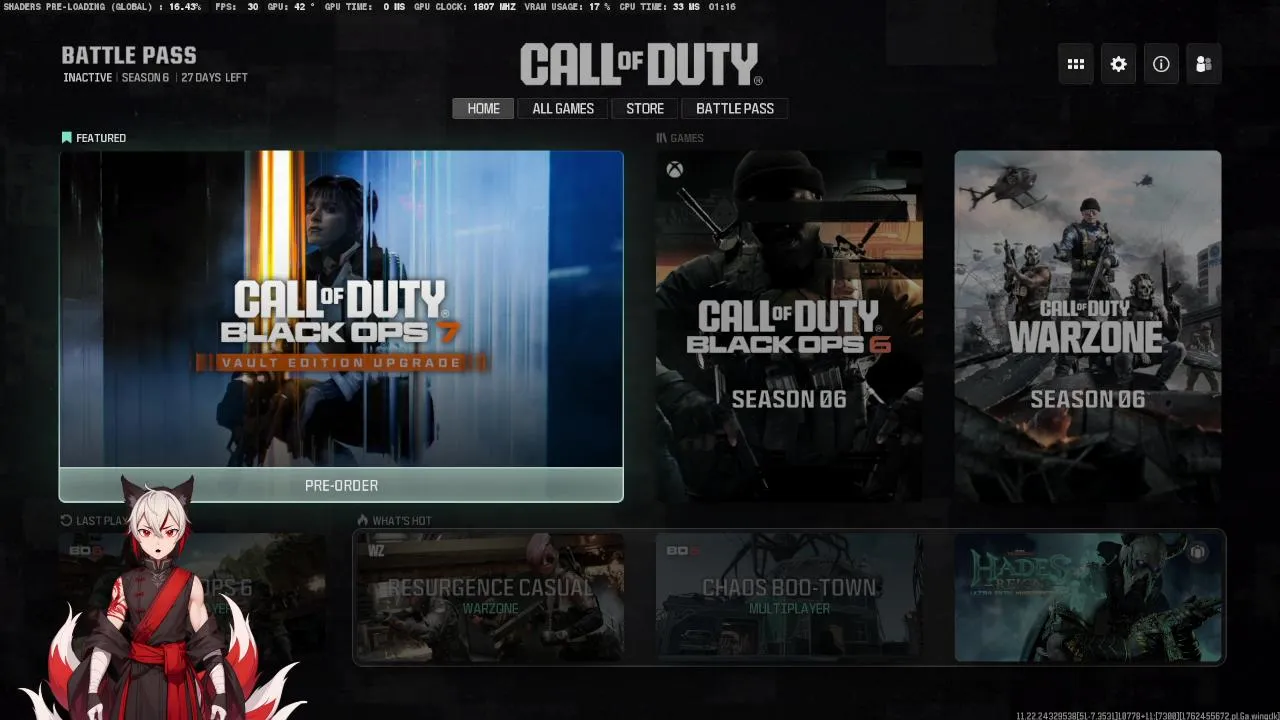
Task: Click the FEATURED section label
Action: click(94, 138)
